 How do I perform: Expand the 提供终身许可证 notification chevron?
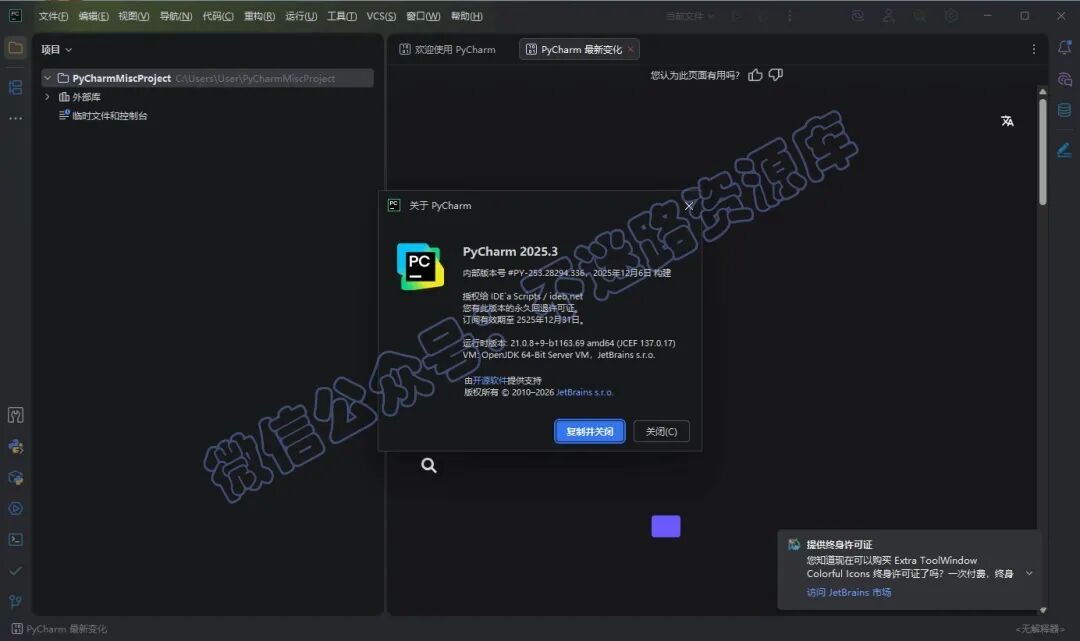1029,573
